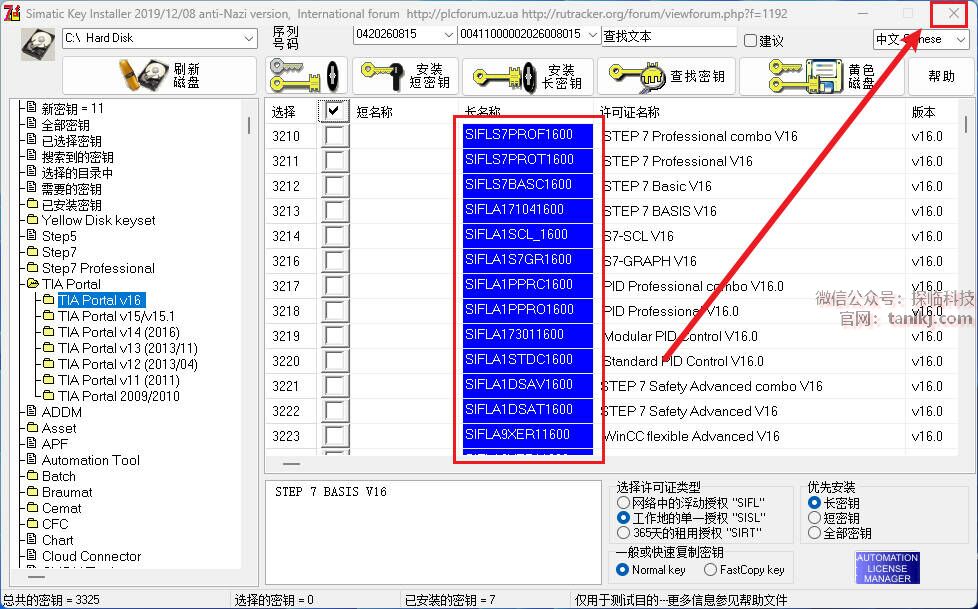
Task: Select the short key priority radio
Action: click(x=814, y=518)
